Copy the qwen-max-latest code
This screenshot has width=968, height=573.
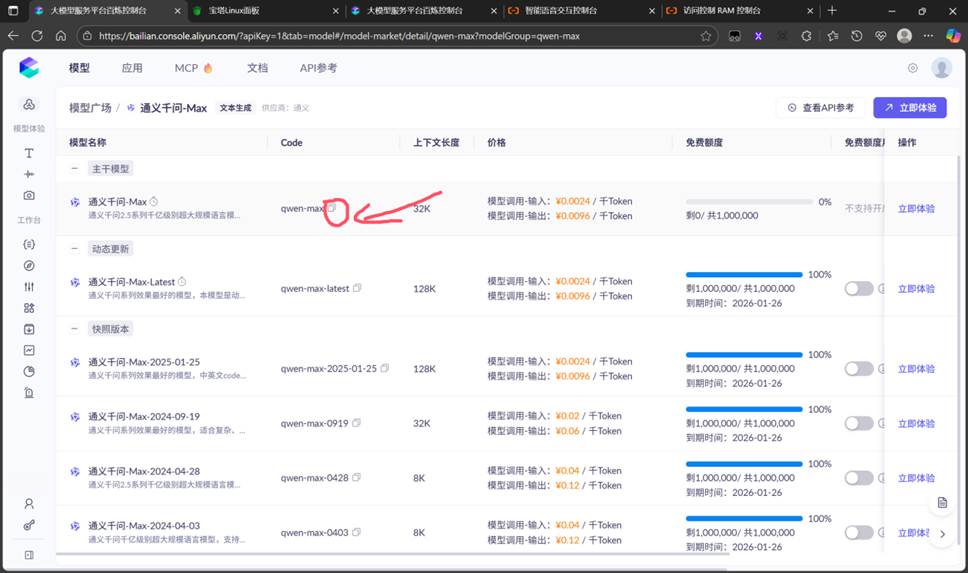tap(357, 288)
